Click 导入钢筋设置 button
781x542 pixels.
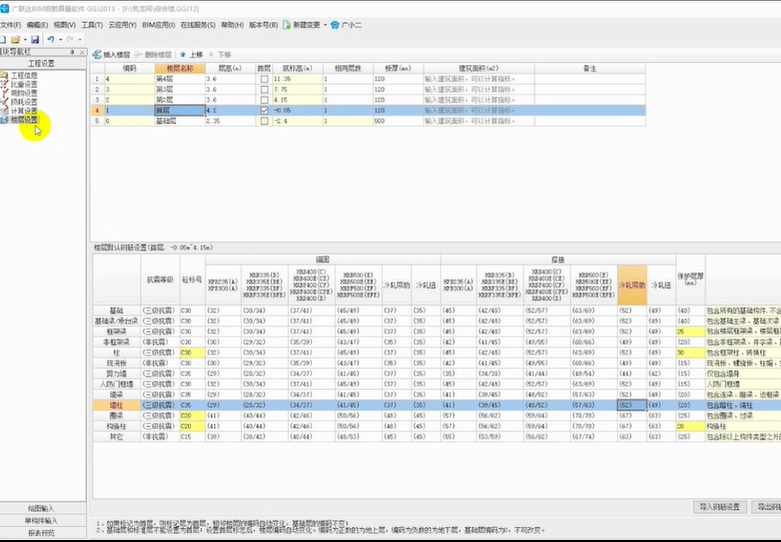pyautogui.click(x=720, y=508)
